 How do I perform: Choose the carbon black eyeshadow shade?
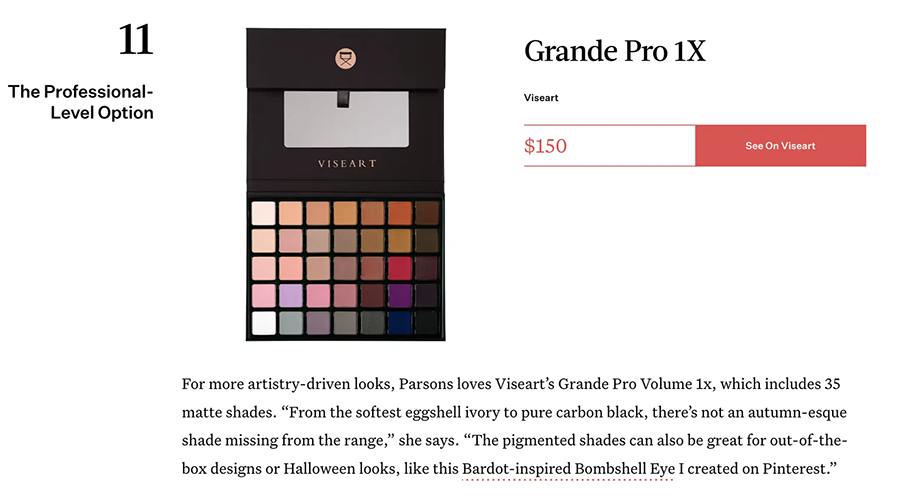427,323
